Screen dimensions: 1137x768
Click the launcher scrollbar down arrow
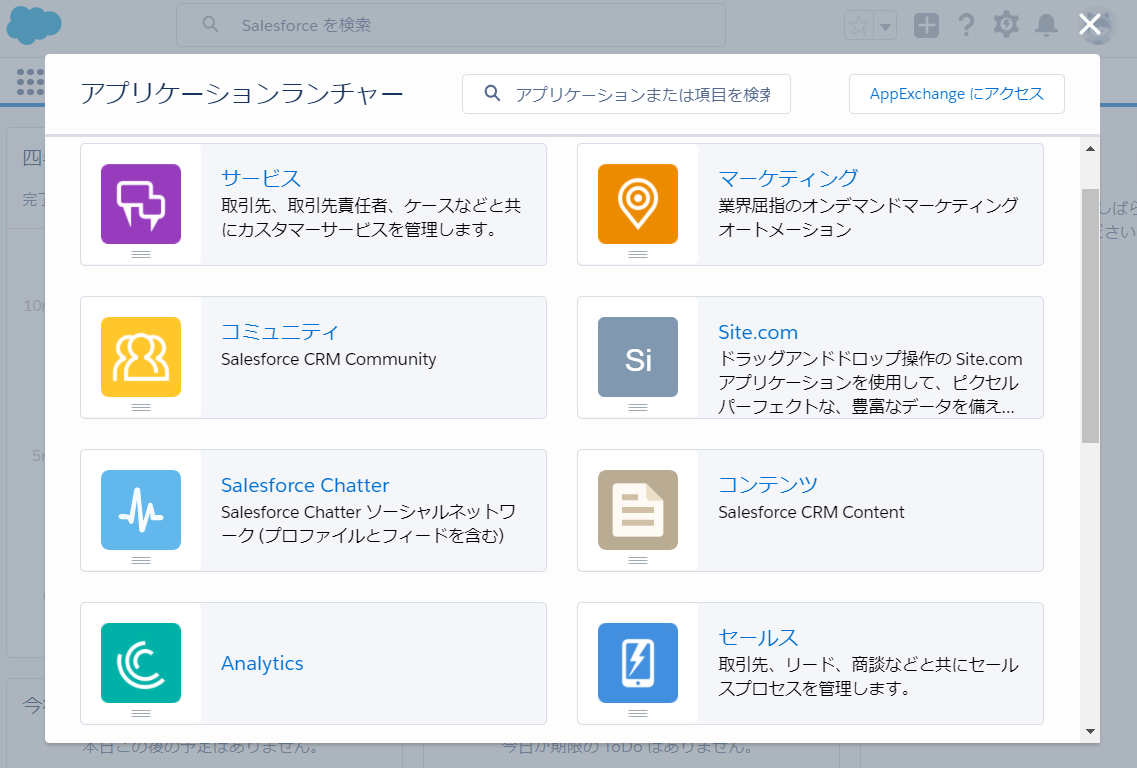(1090, 731)
